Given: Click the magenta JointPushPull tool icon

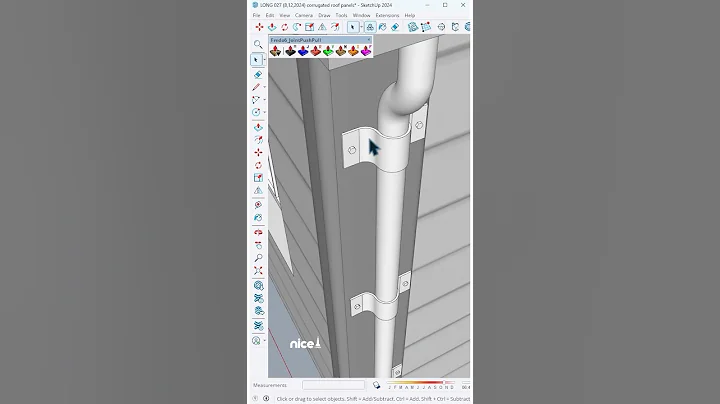Looking at the screenshot, I should click(x=366, y=51).
